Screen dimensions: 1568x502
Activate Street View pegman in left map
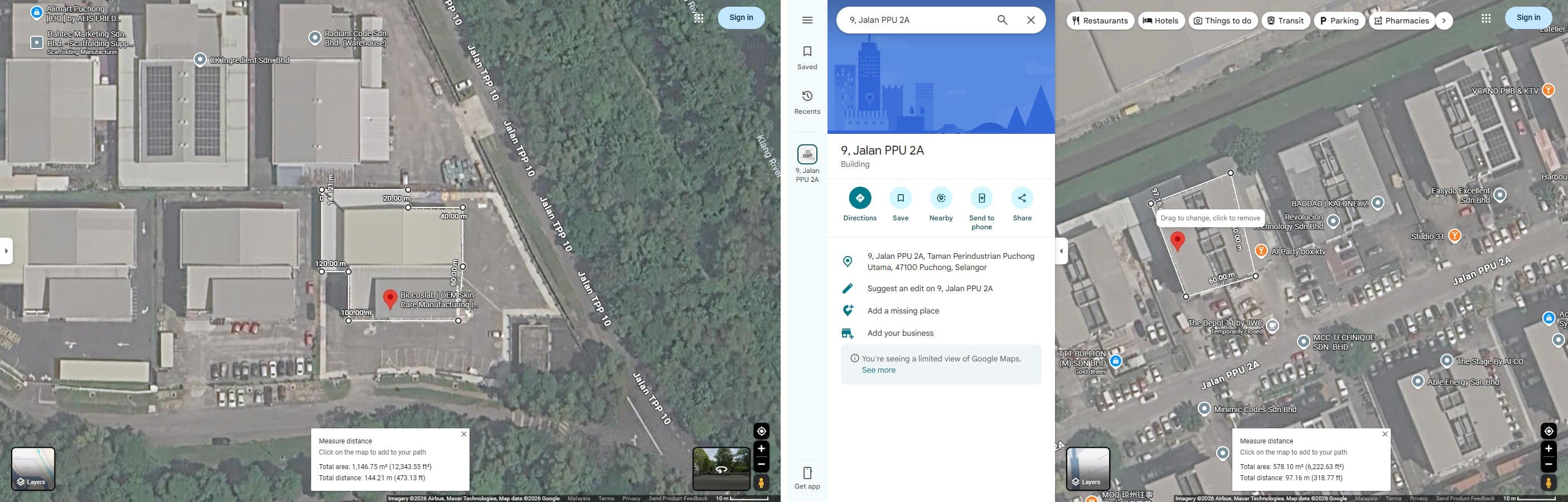761,482
